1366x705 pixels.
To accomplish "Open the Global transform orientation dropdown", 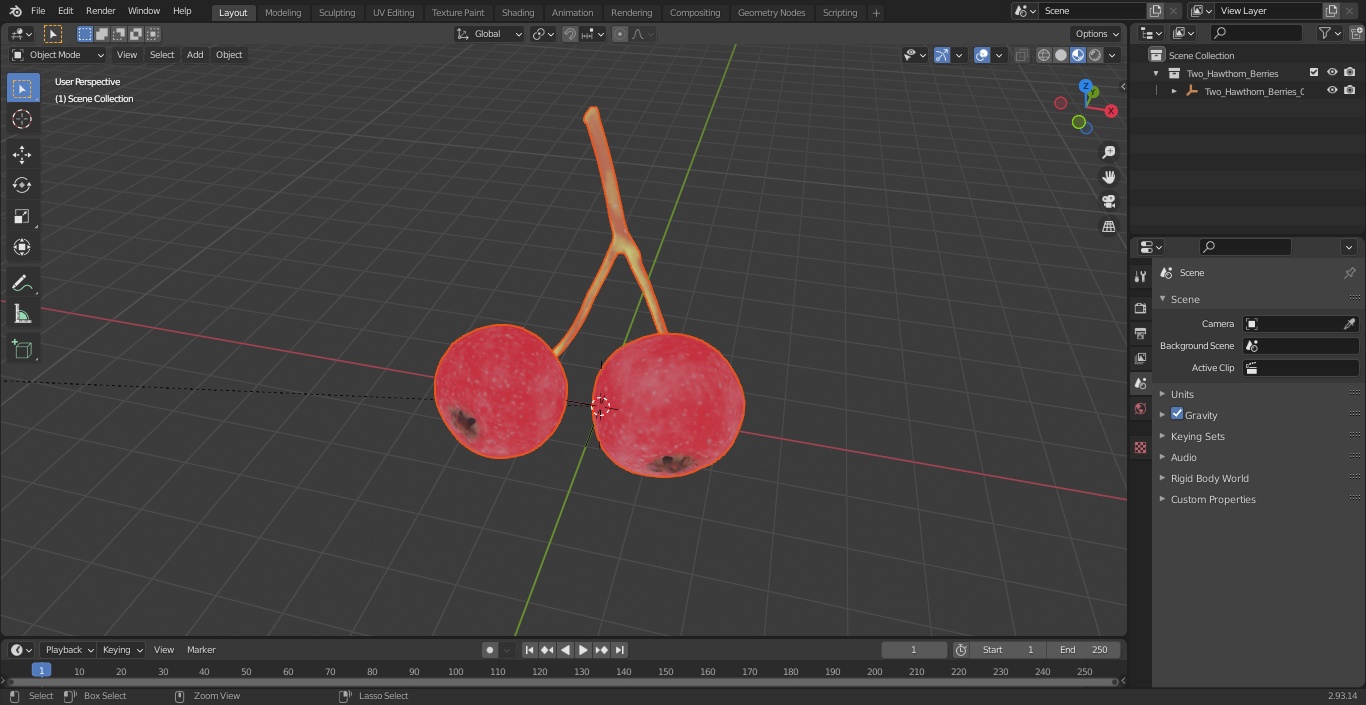I will 490,34.
